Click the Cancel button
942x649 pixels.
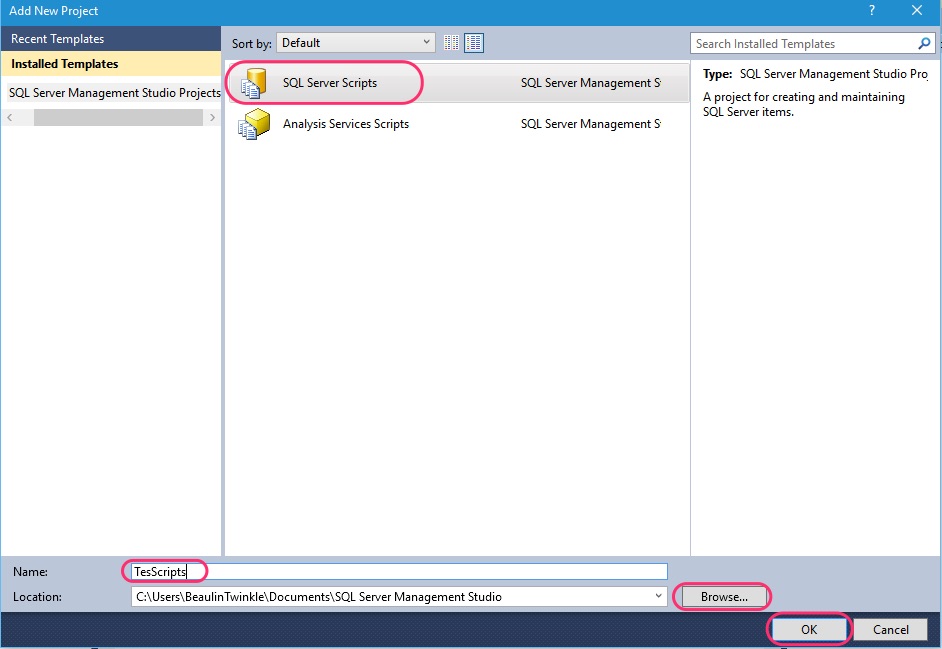tap(890, 629)
